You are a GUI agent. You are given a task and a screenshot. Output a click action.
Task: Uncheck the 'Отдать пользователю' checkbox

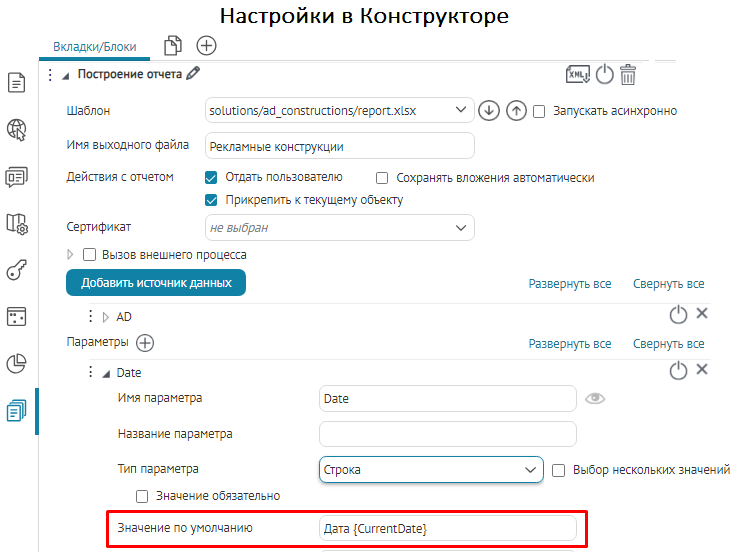click(211, 178)
